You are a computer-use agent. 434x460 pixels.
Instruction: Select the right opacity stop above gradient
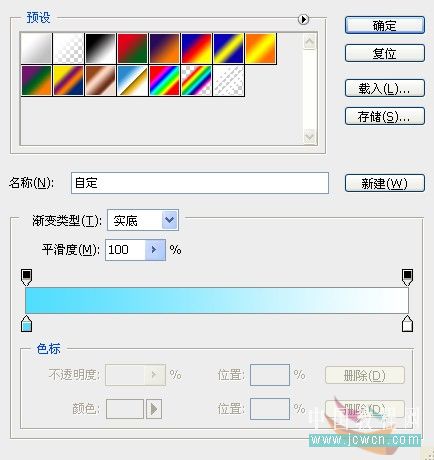pos(407,278)
